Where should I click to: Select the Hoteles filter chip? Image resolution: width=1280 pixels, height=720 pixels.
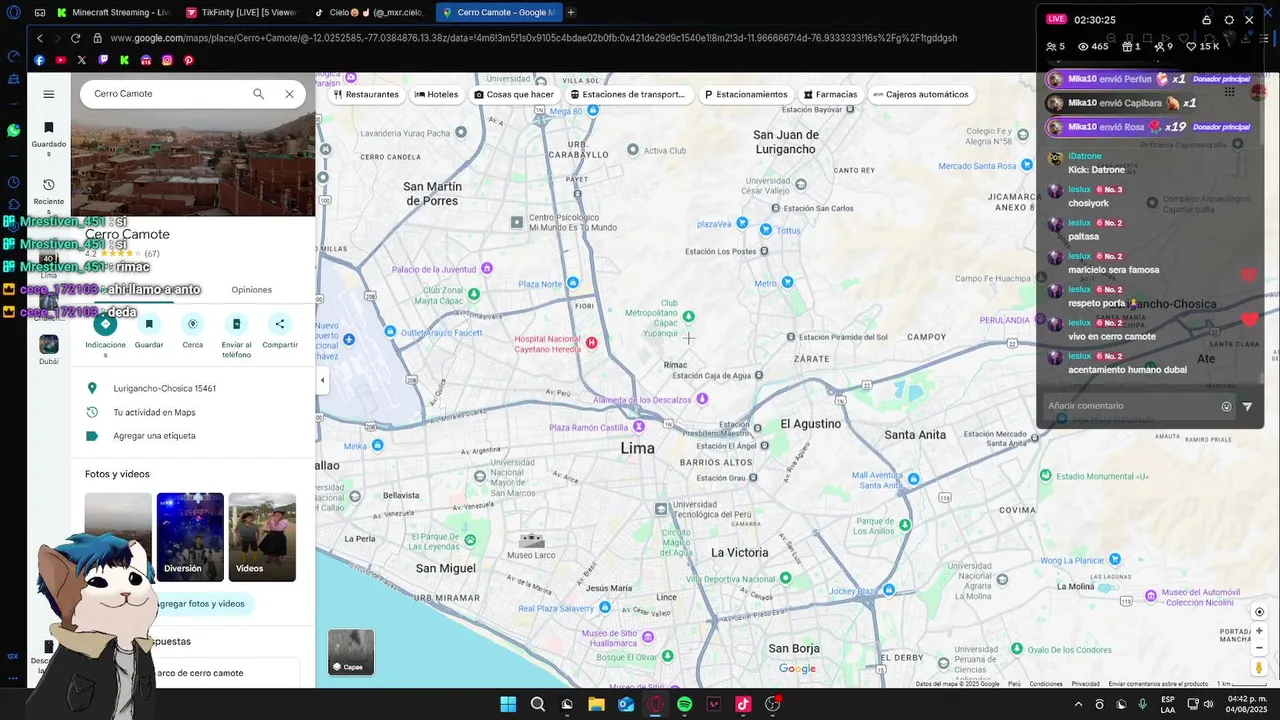point(436,94)
